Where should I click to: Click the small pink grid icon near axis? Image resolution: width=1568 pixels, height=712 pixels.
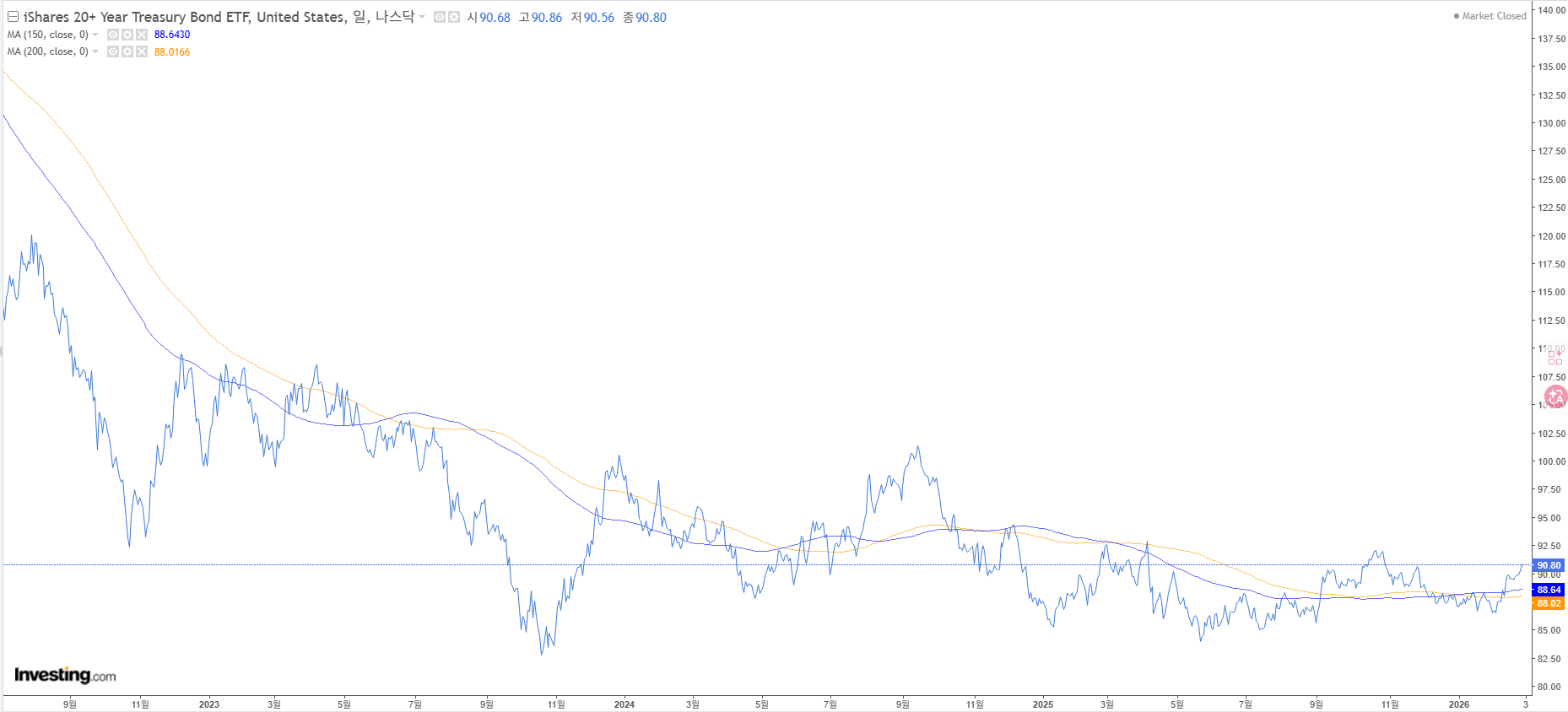click(1554, 358)
